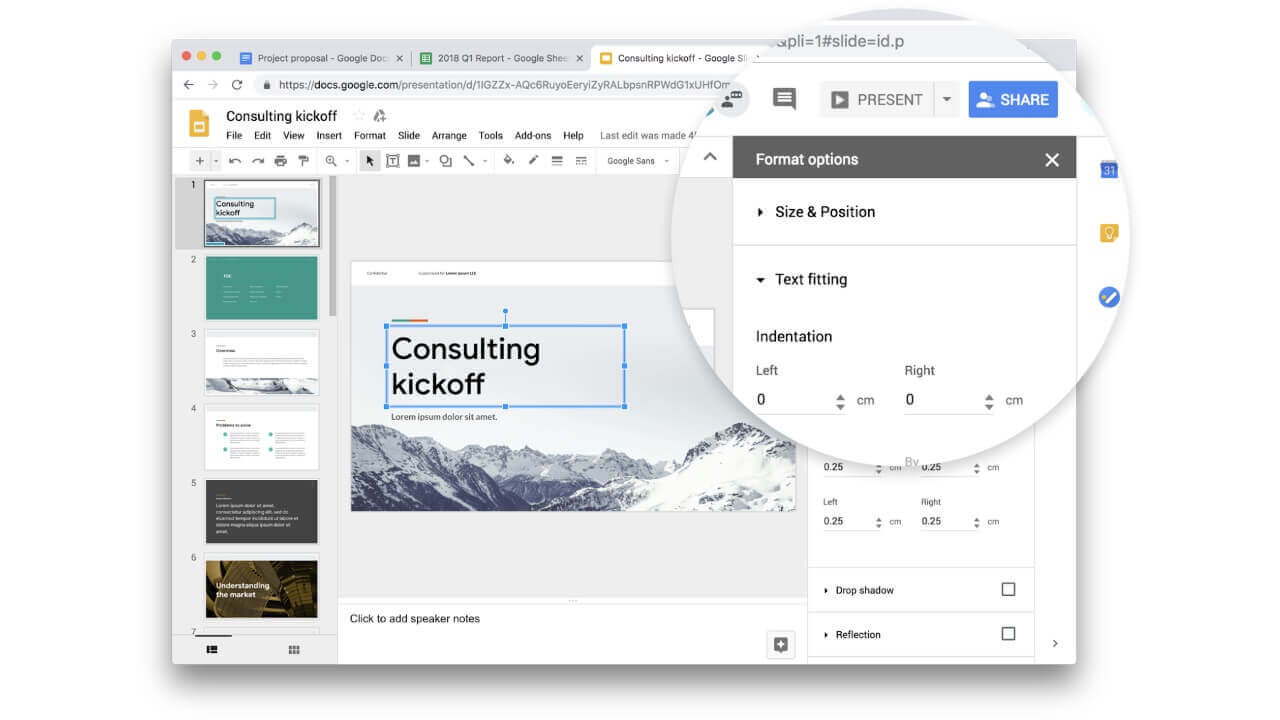Click the Undo icon
The height and width of the screenshot is (720, 1280).
tap(236, 160)
